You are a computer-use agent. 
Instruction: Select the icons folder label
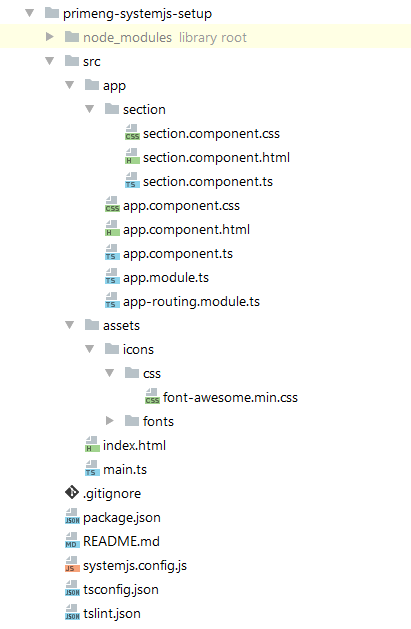(x=138, y=349)
